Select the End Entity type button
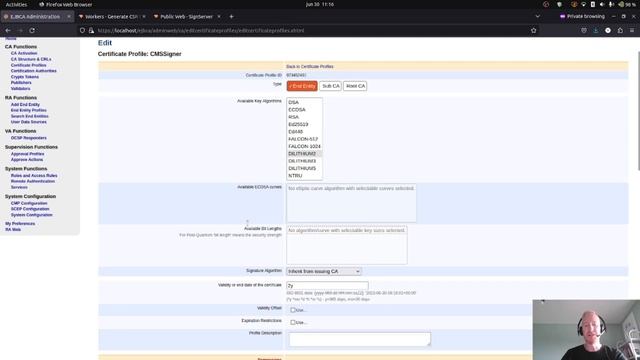640x360 pixels. 302,86
